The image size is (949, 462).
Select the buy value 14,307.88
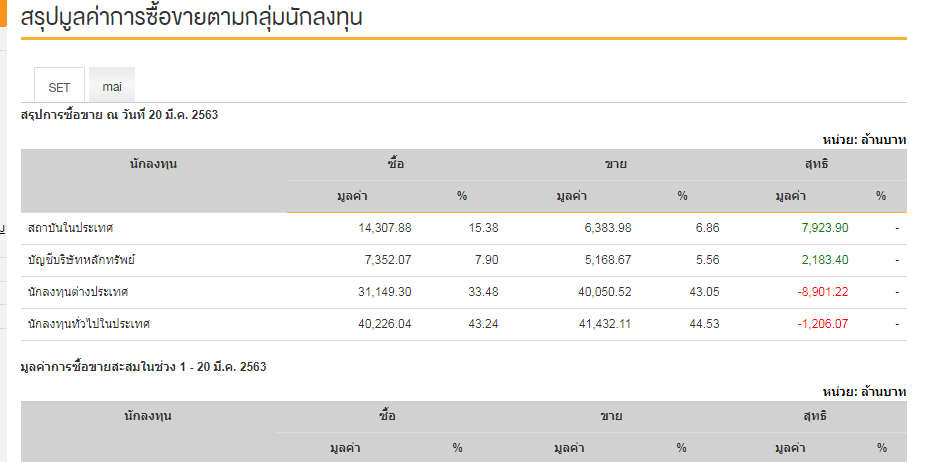384,228
